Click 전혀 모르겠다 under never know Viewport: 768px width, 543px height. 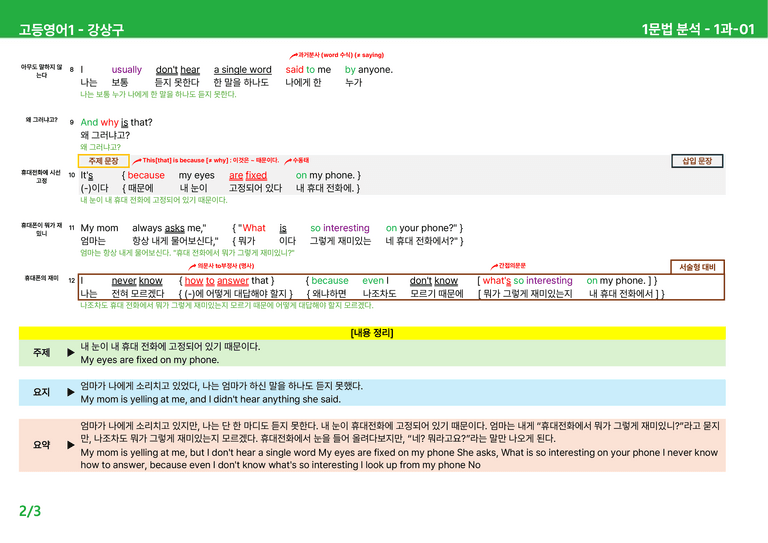tap(138, 294)
